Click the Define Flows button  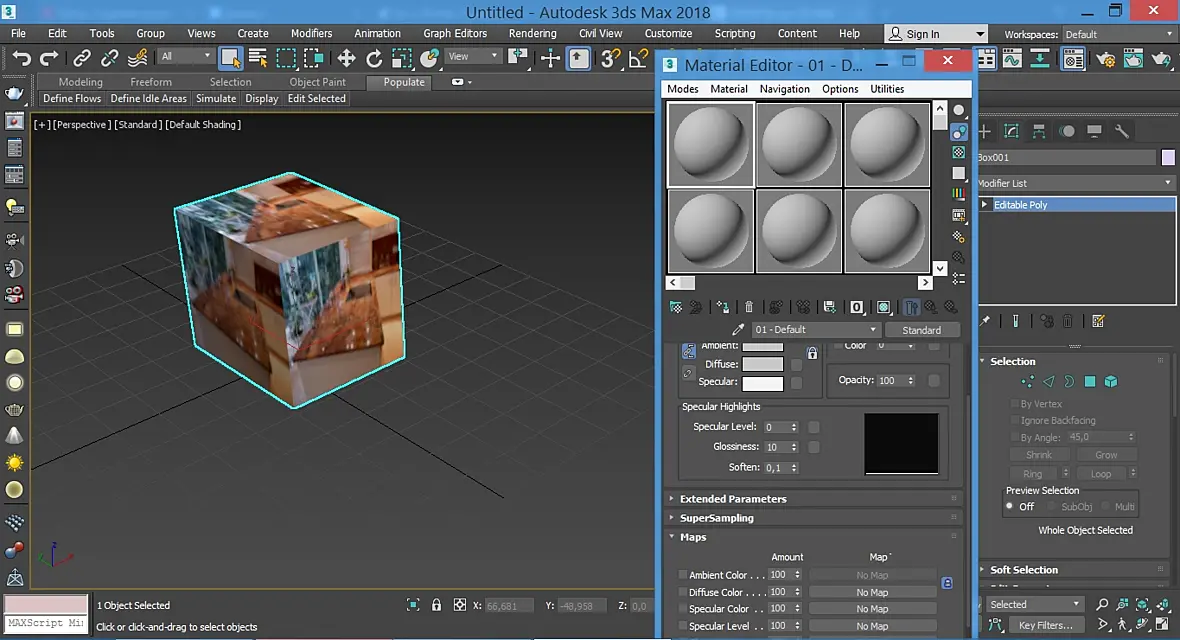pyautogui.click(x=71, y=99)
